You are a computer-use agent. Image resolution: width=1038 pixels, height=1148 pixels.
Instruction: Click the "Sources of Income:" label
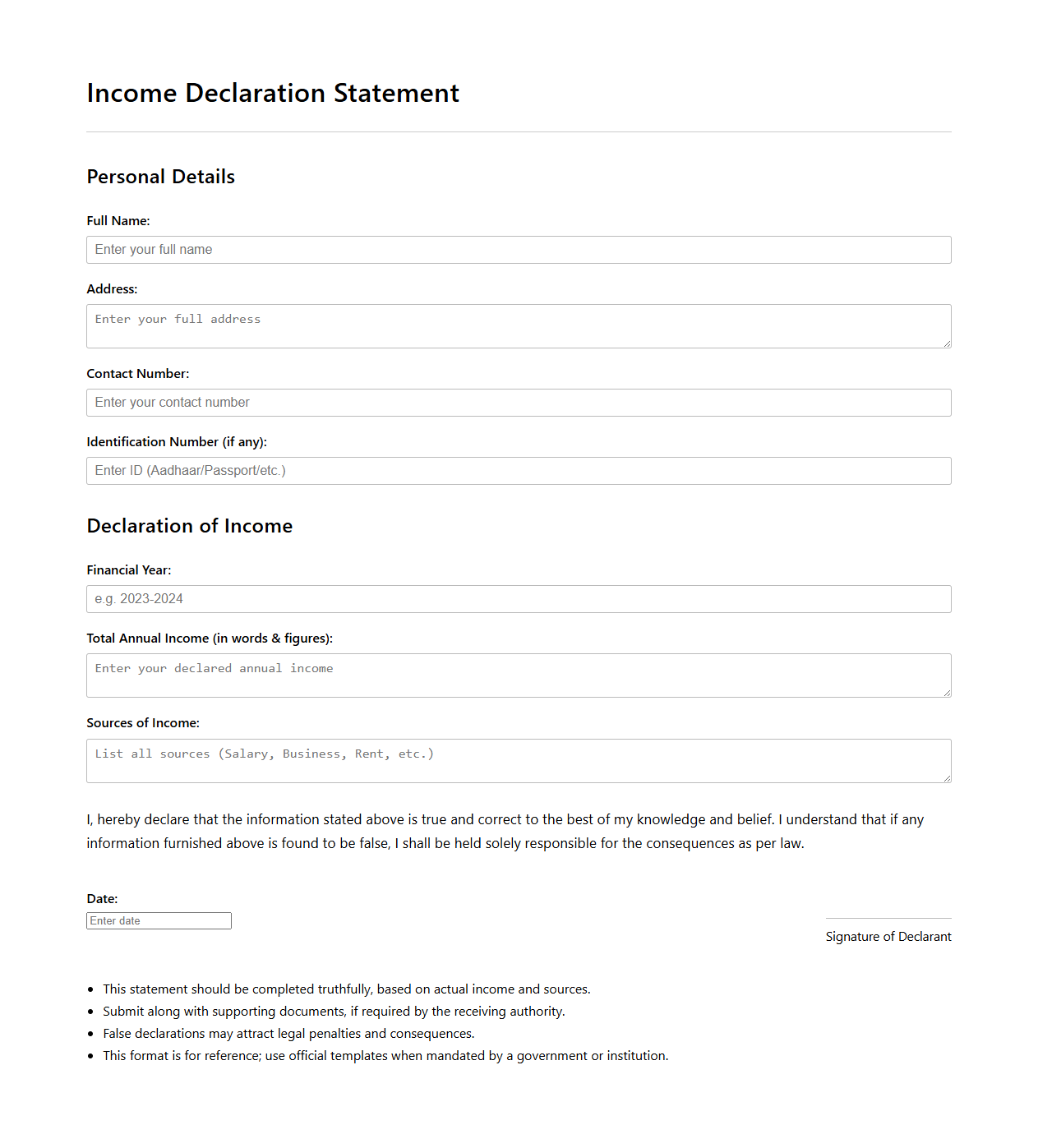143,723
